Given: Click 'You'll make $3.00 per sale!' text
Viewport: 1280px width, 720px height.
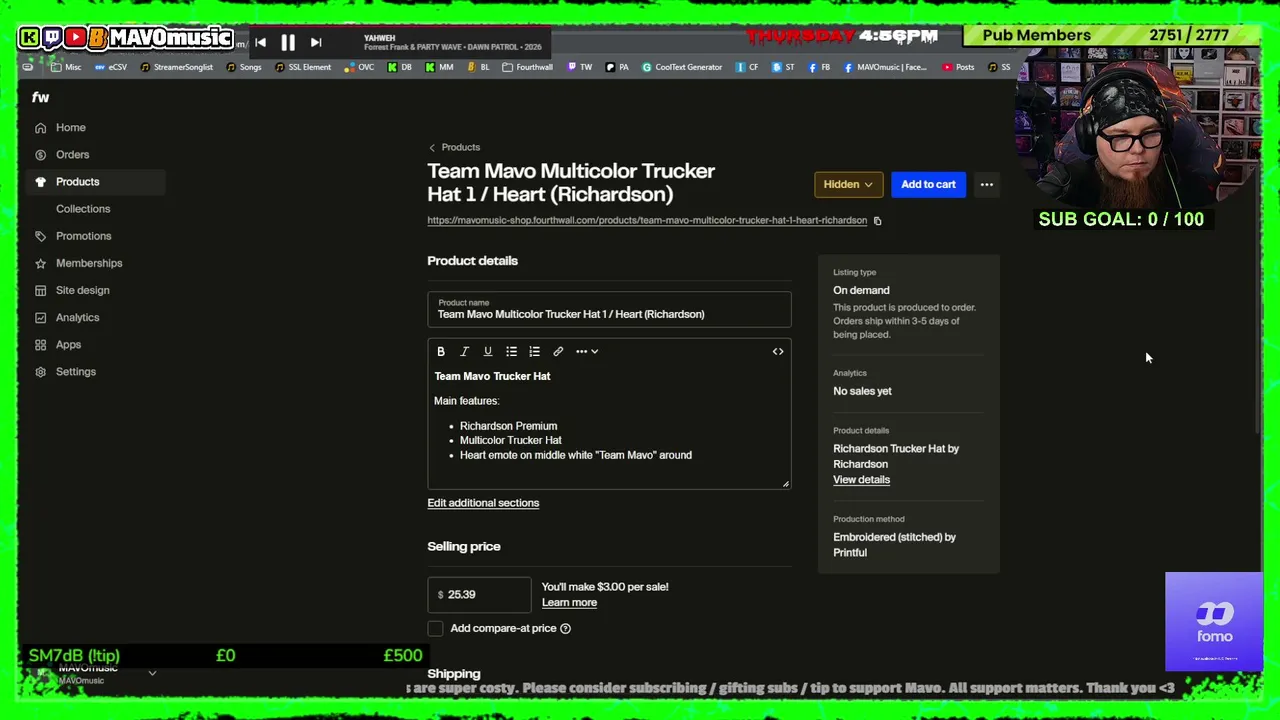Looking at the screenshot, I should coord(605,587).
